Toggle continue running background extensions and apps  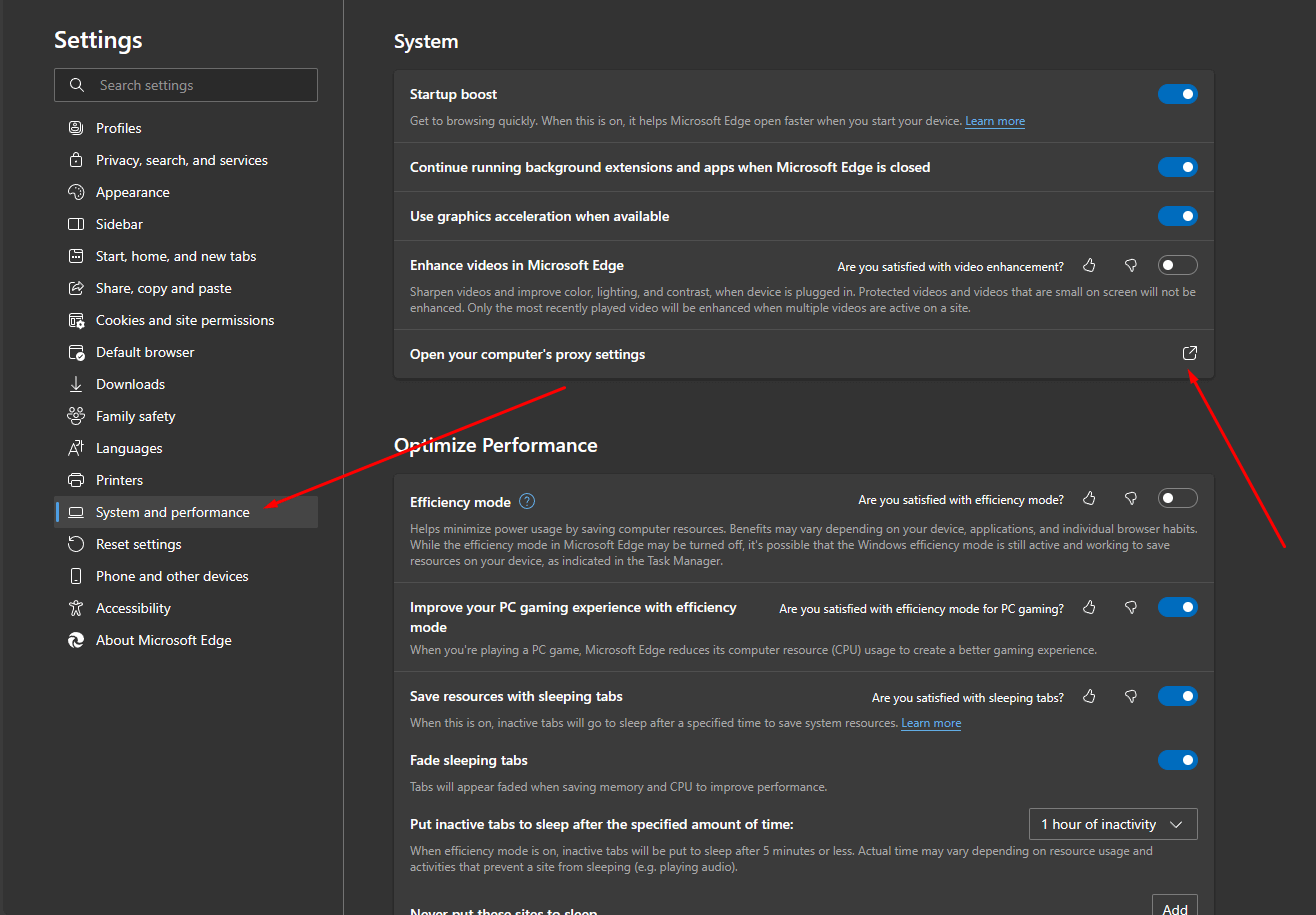pos(1178,167)
